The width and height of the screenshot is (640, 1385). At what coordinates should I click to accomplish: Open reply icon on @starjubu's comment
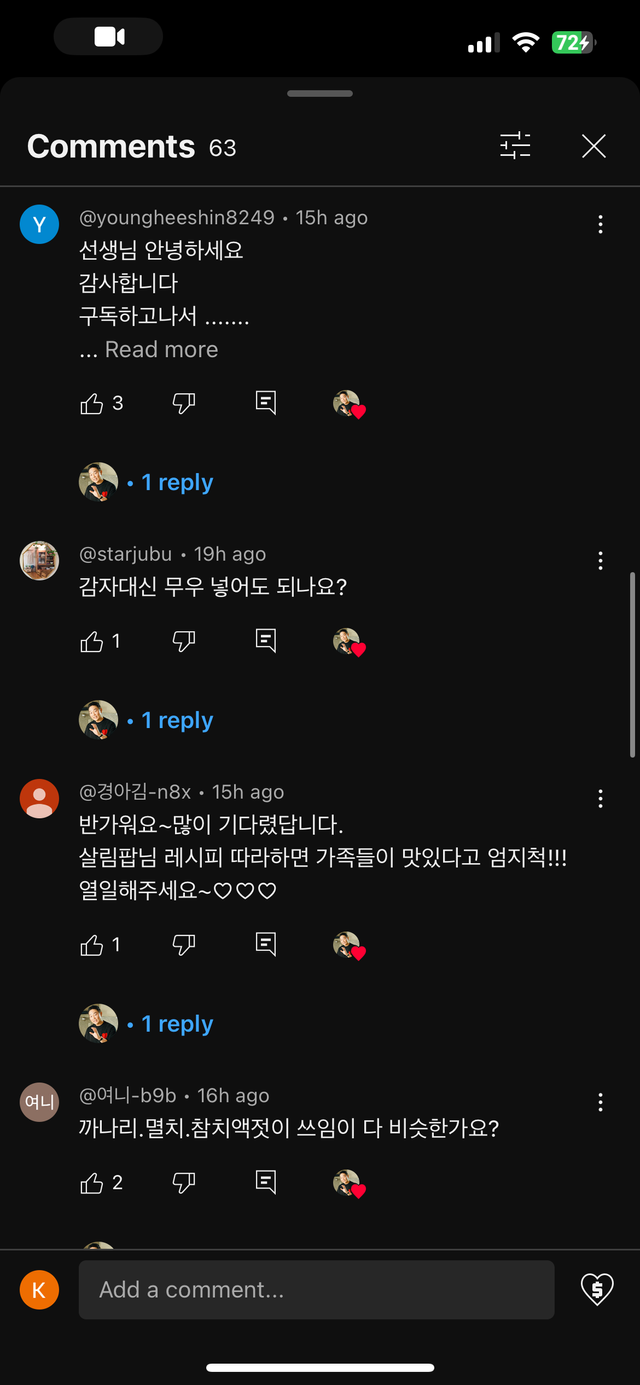click(x=266, y=641)
